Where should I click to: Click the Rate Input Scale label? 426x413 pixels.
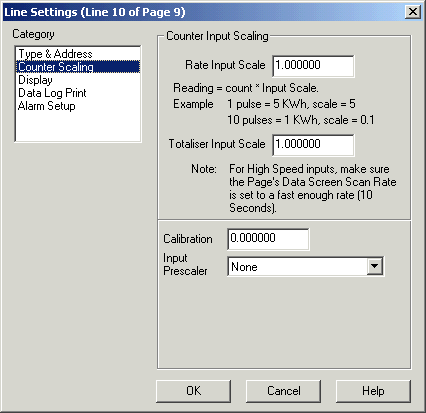(225, 65)
